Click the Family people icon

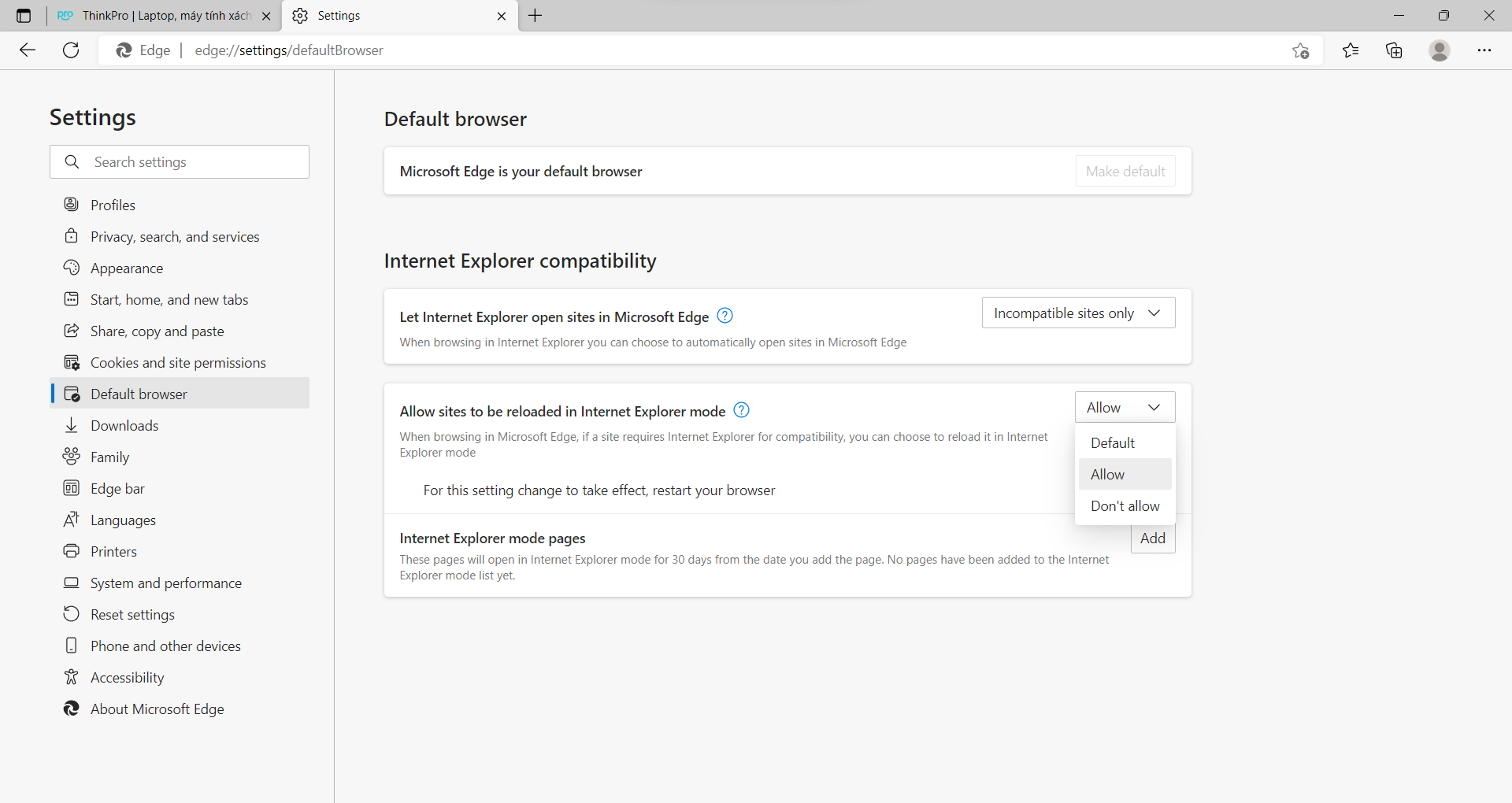coord(71,457)
